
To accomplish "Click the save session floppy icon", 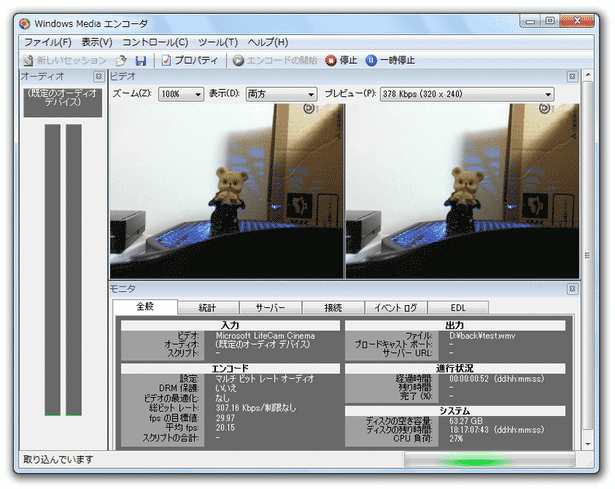I will pyautogui.click(x=140, y=60).
